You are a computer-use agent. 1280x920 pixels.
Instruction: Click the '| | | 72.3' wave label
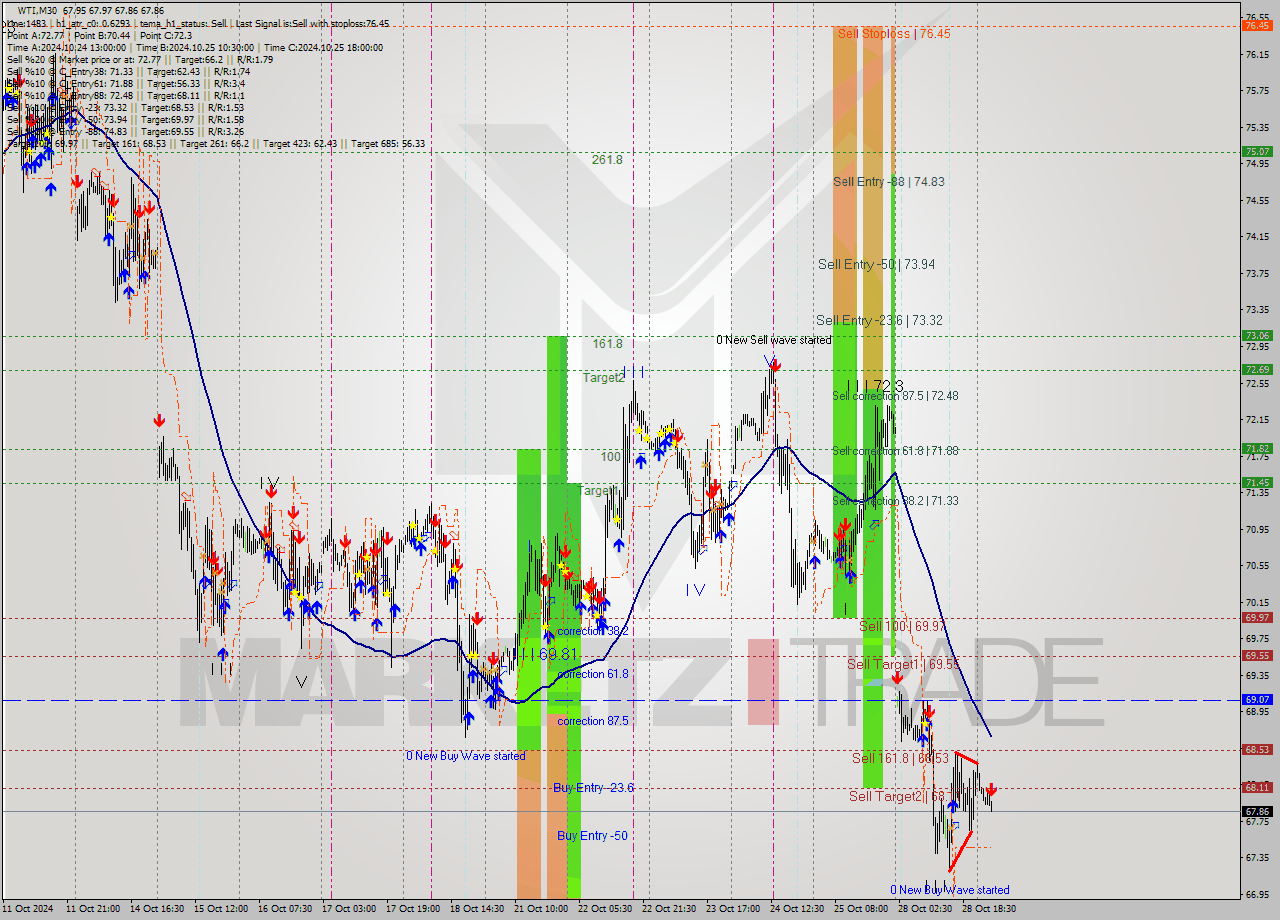(x=874, y=385)
